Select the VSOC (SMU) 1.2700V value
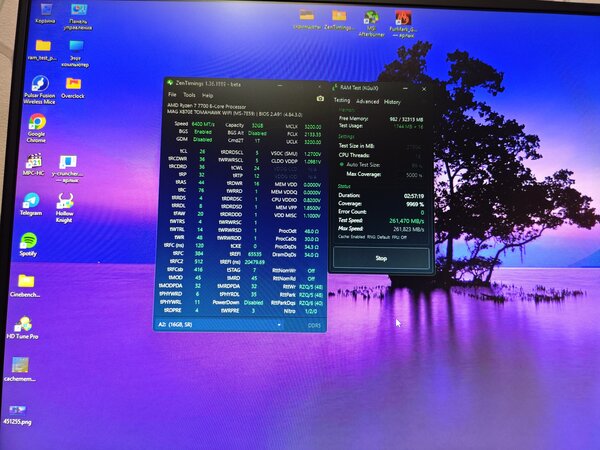This screenshot has height=450, width=600. click(312, 154)
